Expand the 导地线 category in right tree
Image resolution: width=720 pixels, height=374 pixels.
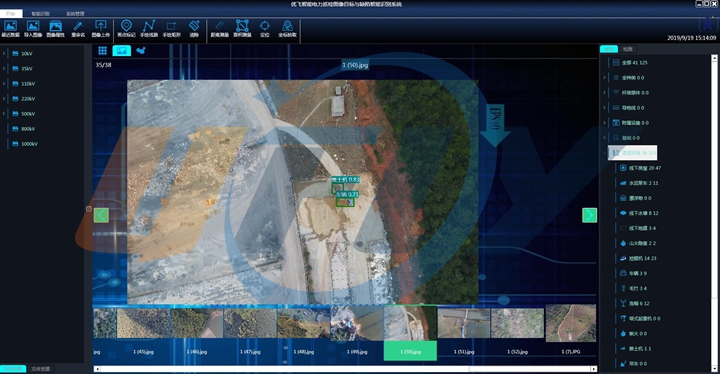(x=604, y=108)
